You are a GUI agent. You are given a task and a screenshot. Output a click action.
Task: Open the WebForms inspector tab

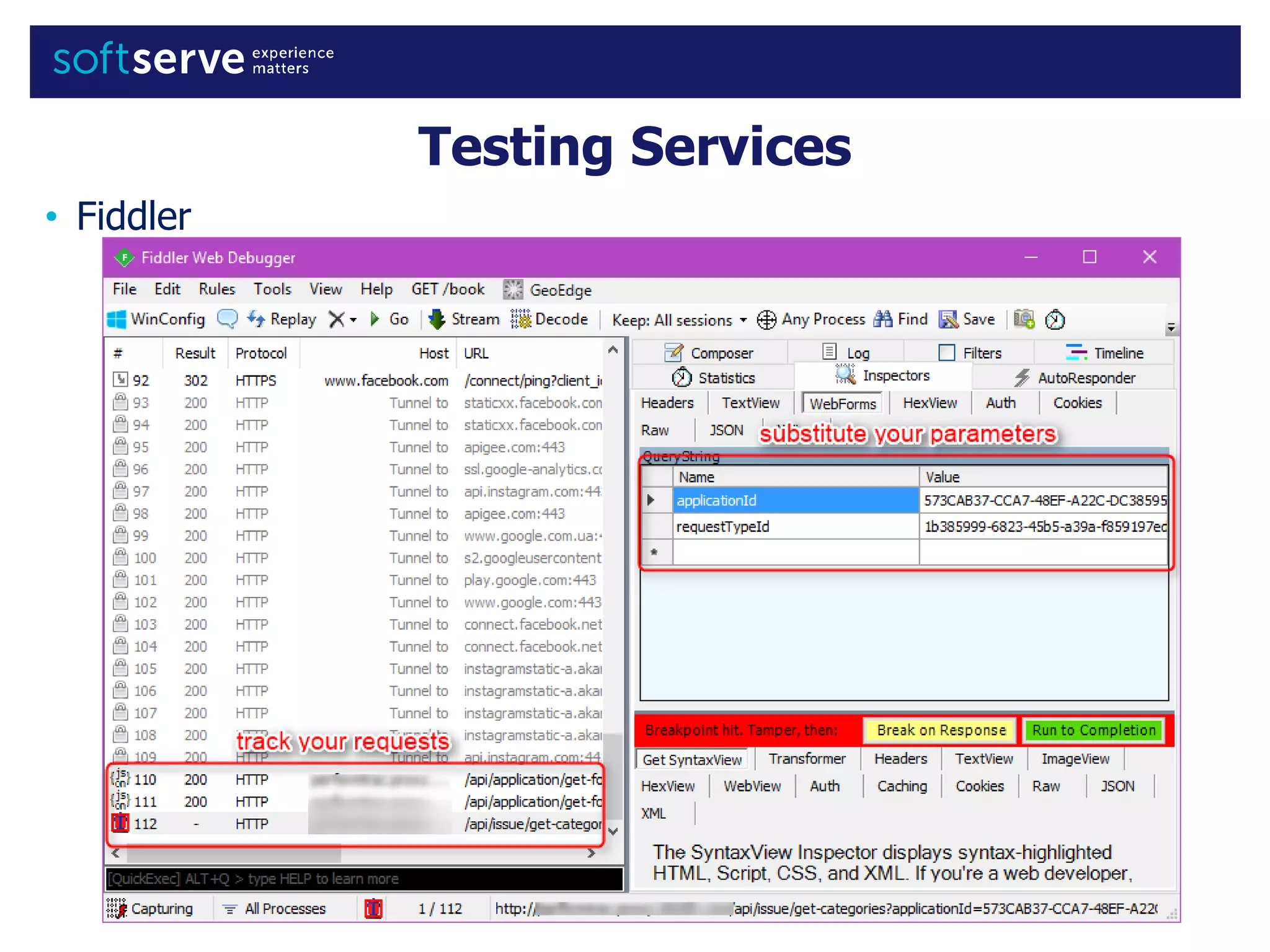(843, 403)
